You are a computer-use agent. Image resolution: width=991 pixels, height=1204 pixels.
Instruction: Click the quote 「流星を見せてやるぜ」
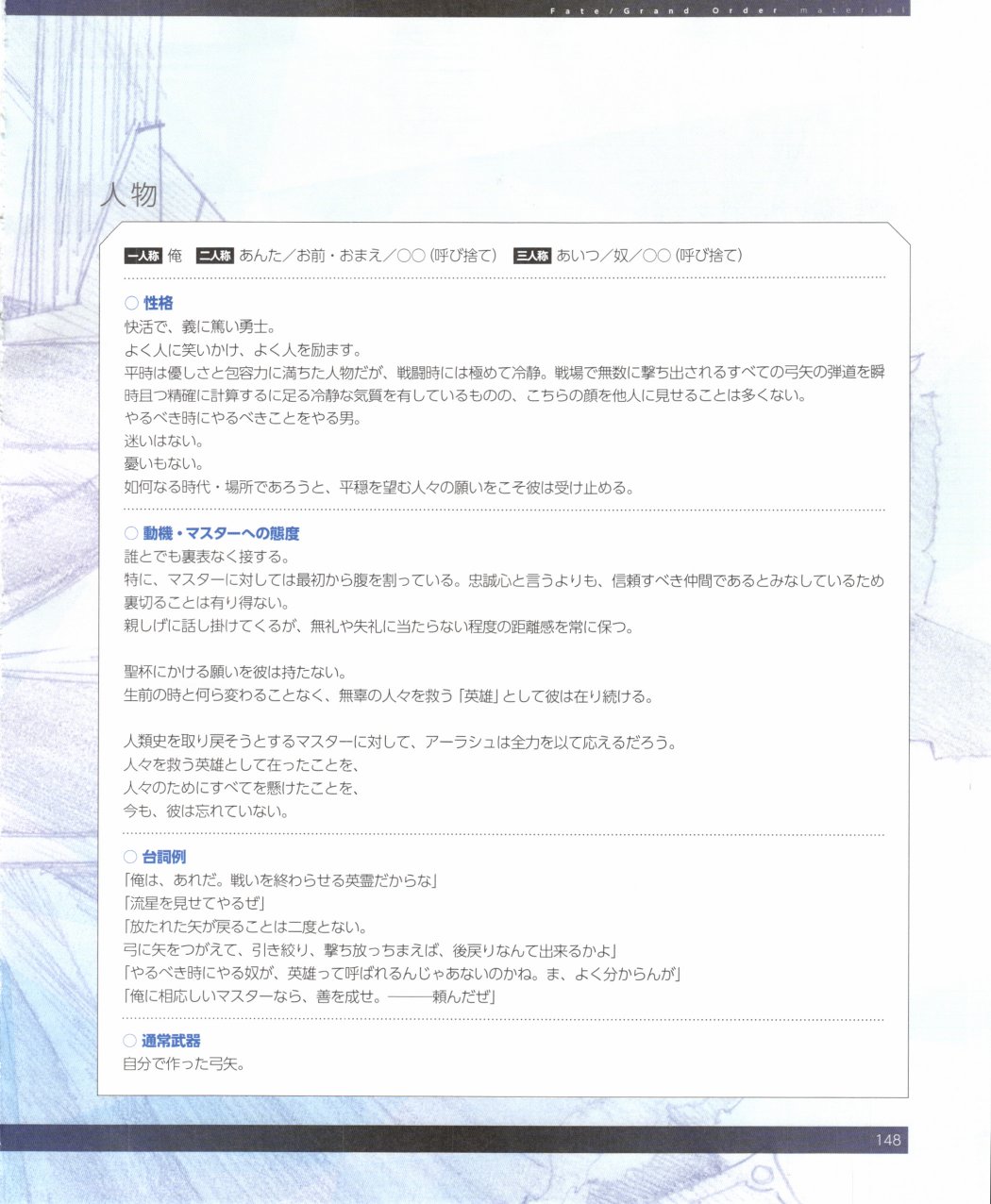coord(195,904)
